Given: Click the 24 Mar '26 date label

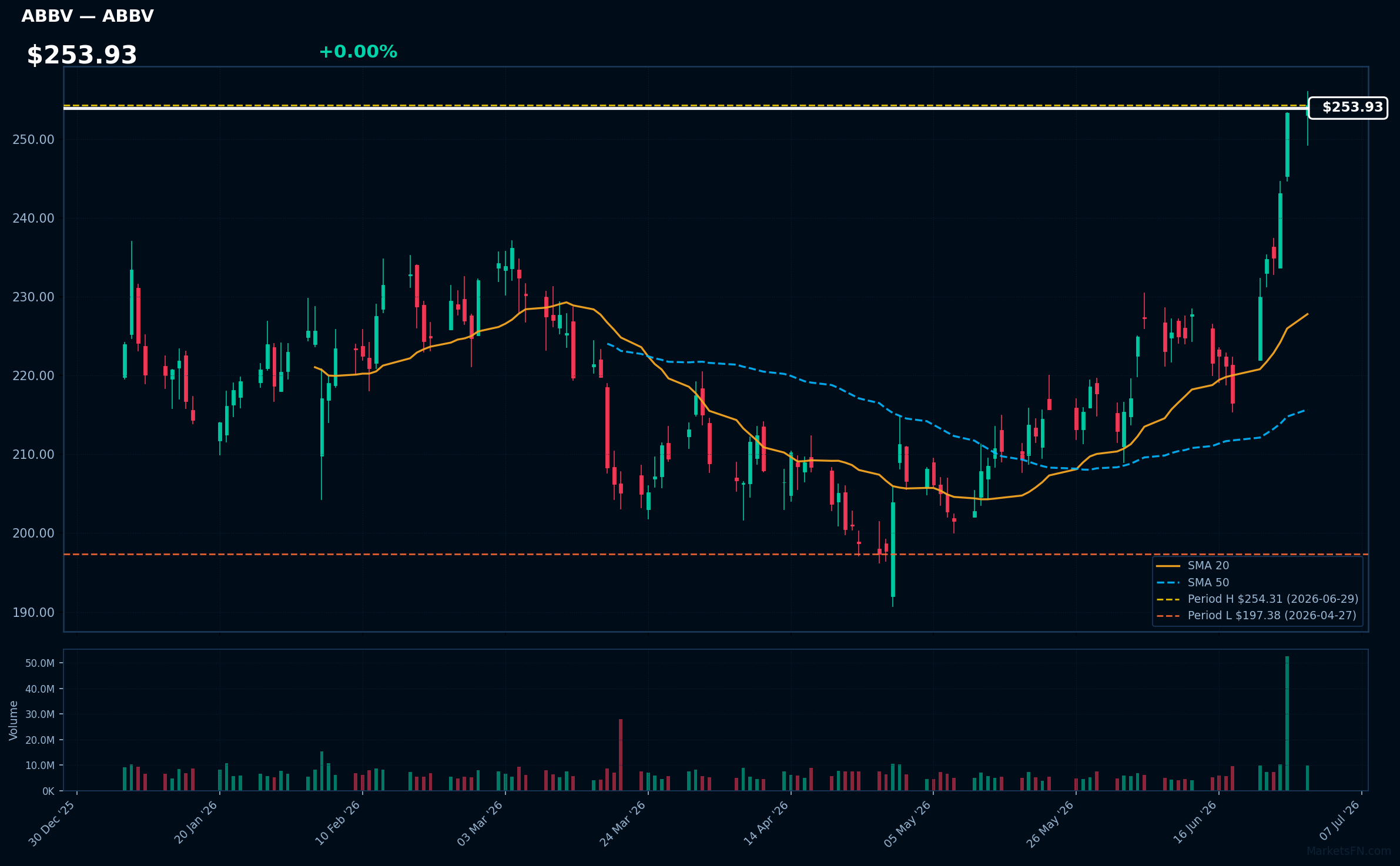Looking at the screenshot, I should [x=624, y=823].
